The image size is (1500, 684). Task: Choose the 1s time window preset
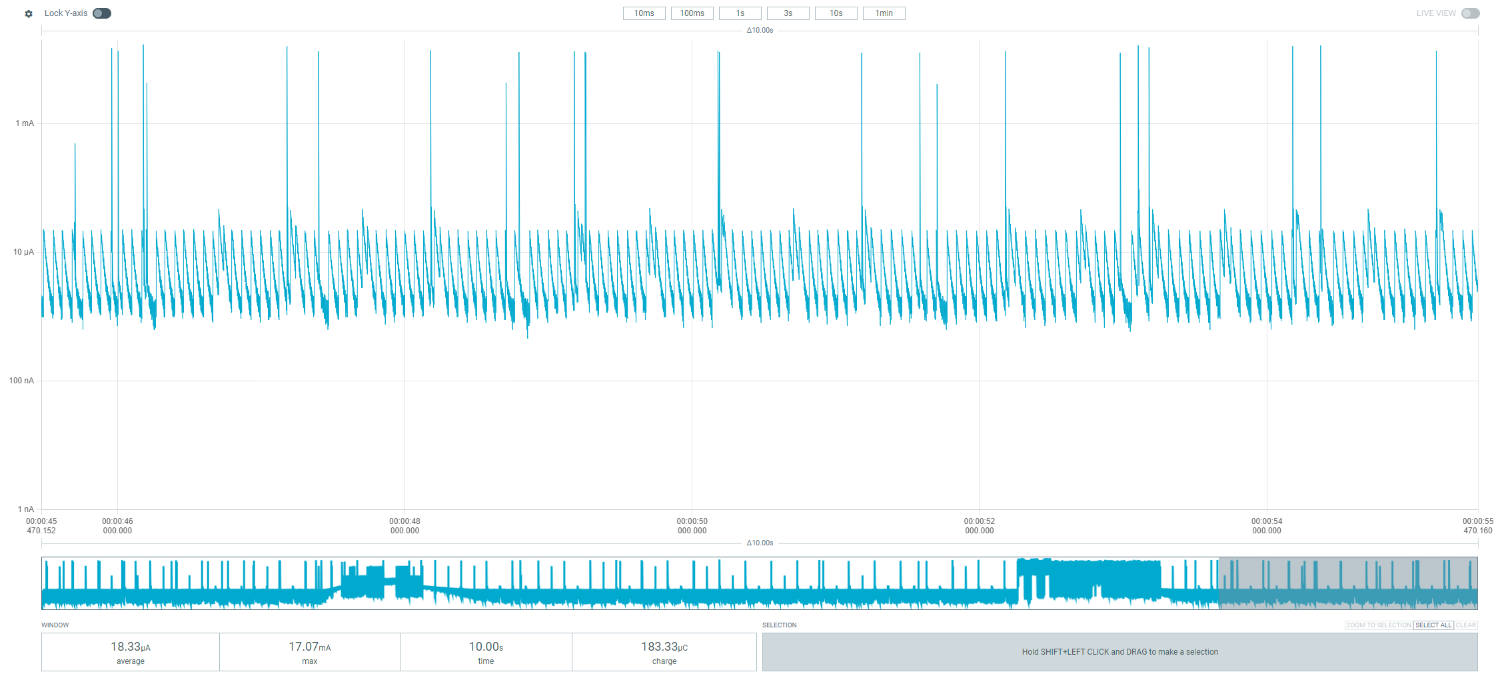(740, 14)
